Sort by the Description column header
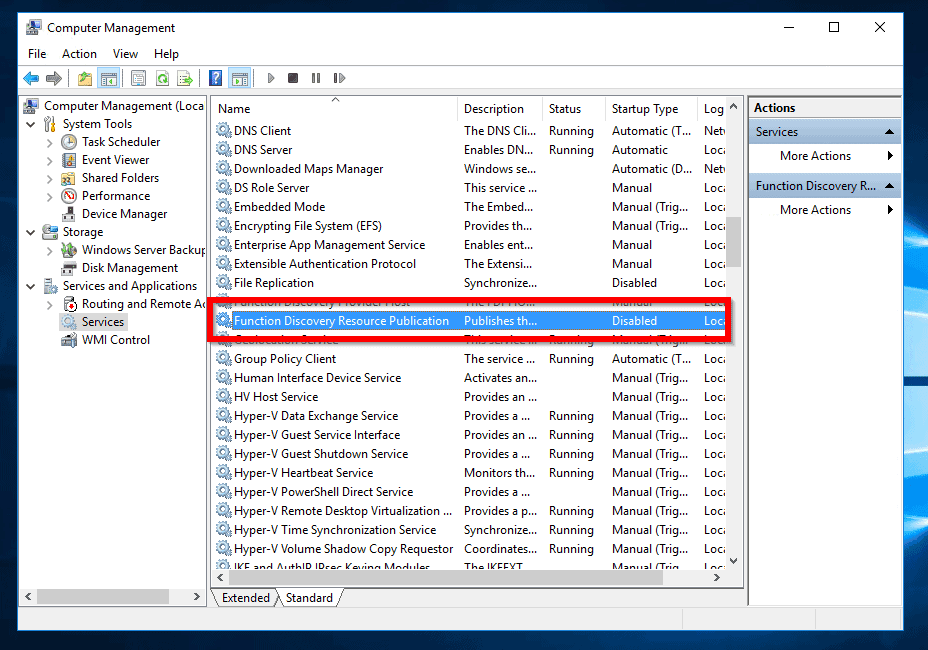Image resolution: width=928 pixels, height=650 pixels. (500, 109)
